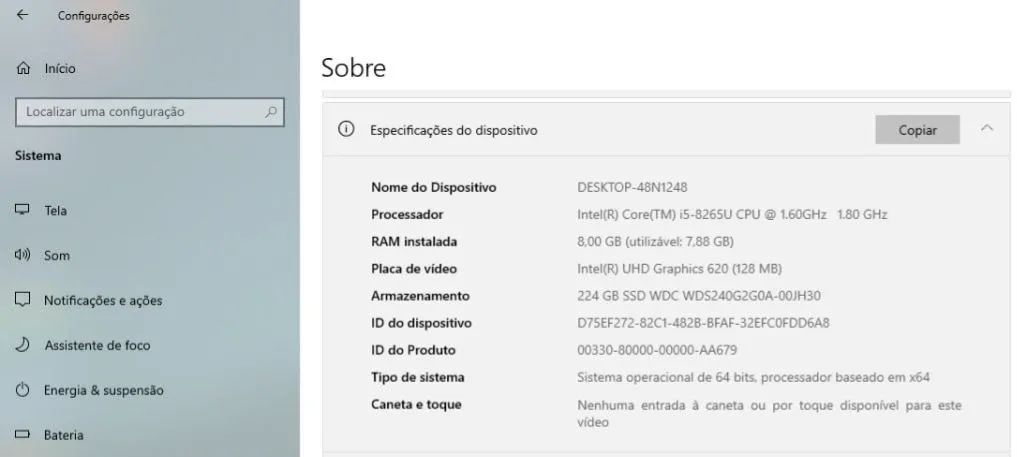This screenshot has height=457, width=1017.
Task: Open the Início settings home
Action: pyautogui.click(x=60, y=68)
